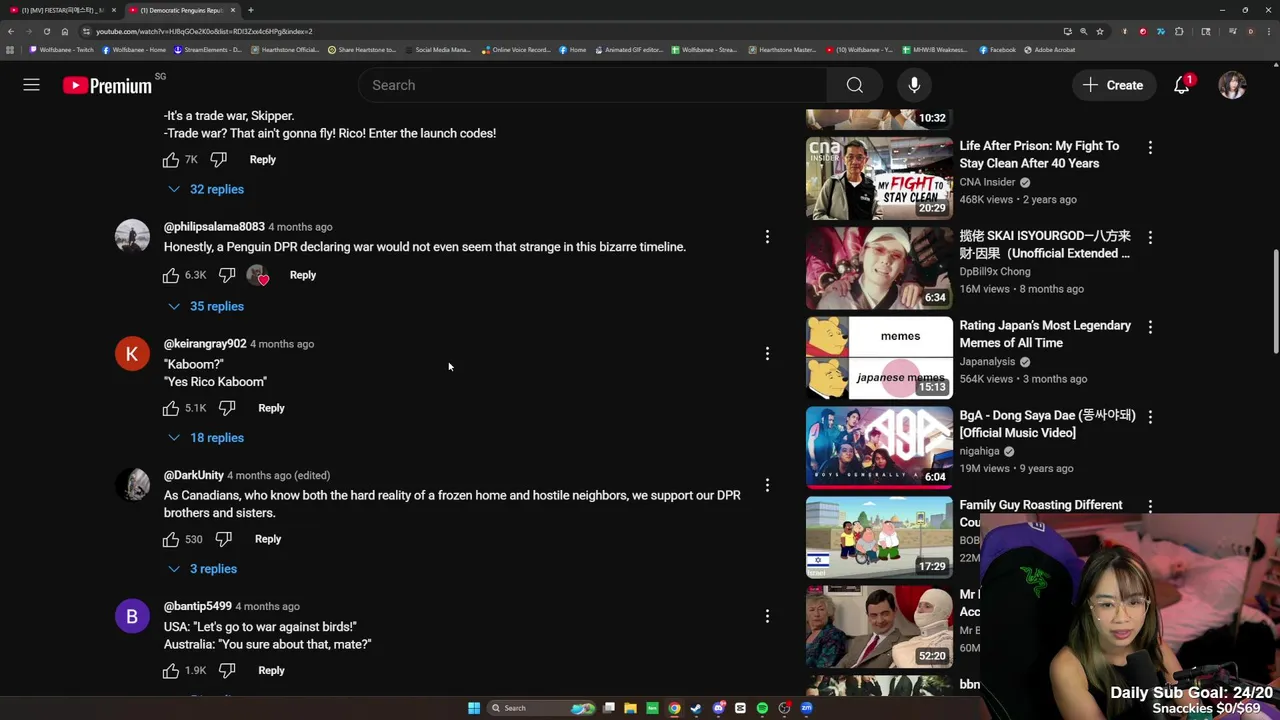Open options menu for bantip5499 comment
The height and width of the screenshot is (720, 1280).
coord(767,616)
